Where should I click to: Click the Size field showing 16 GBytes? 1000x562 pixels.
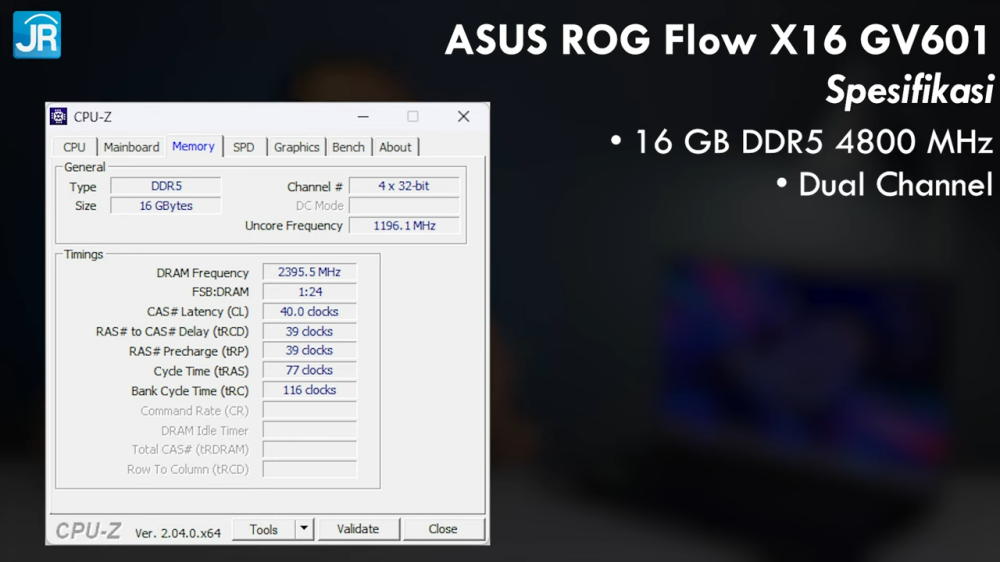(166, 206)
